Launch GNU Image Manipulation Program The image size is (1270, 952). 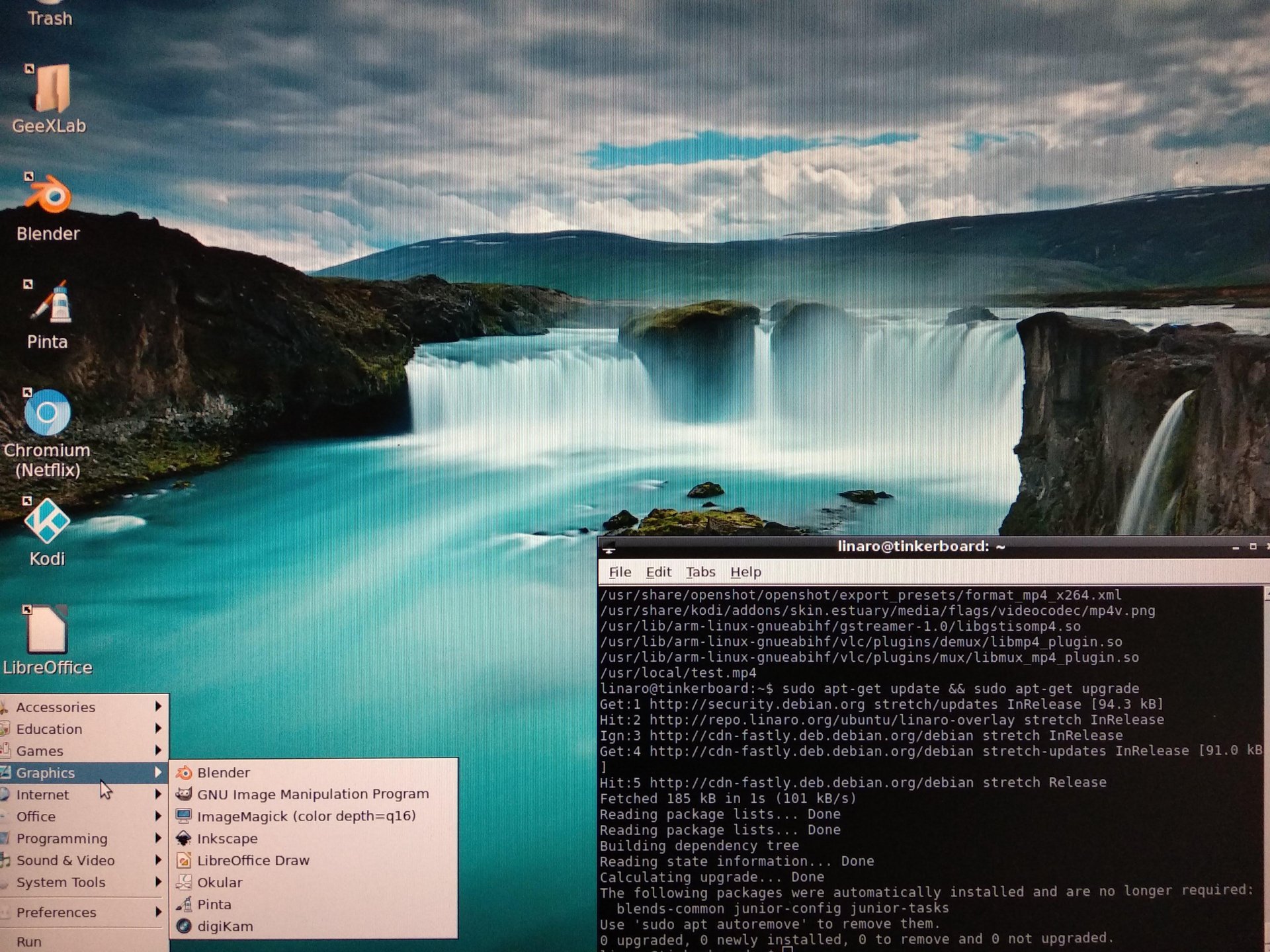(312, 794)
